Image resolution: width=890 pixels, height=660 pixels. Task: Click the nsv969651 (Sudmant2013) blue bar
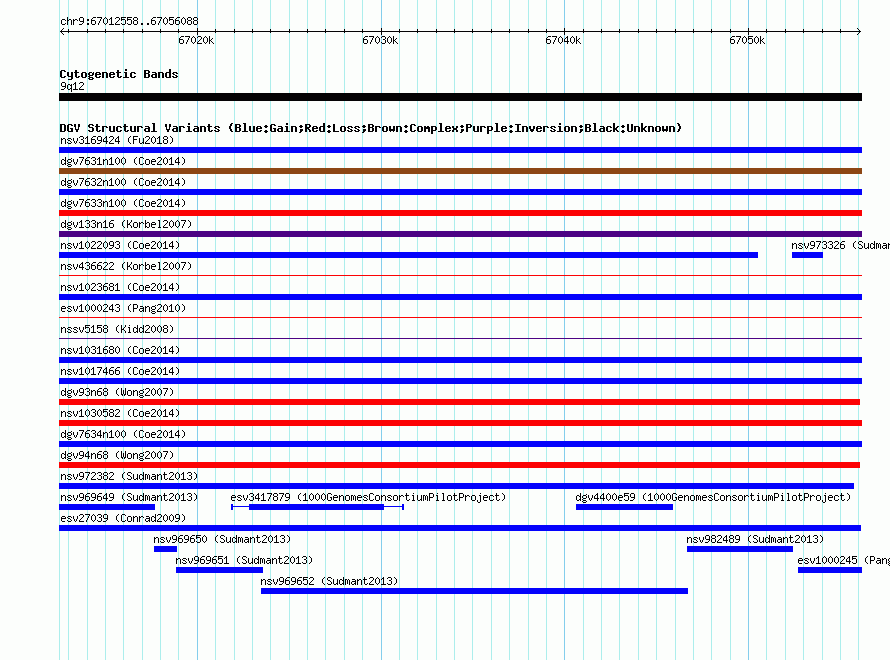219,570
